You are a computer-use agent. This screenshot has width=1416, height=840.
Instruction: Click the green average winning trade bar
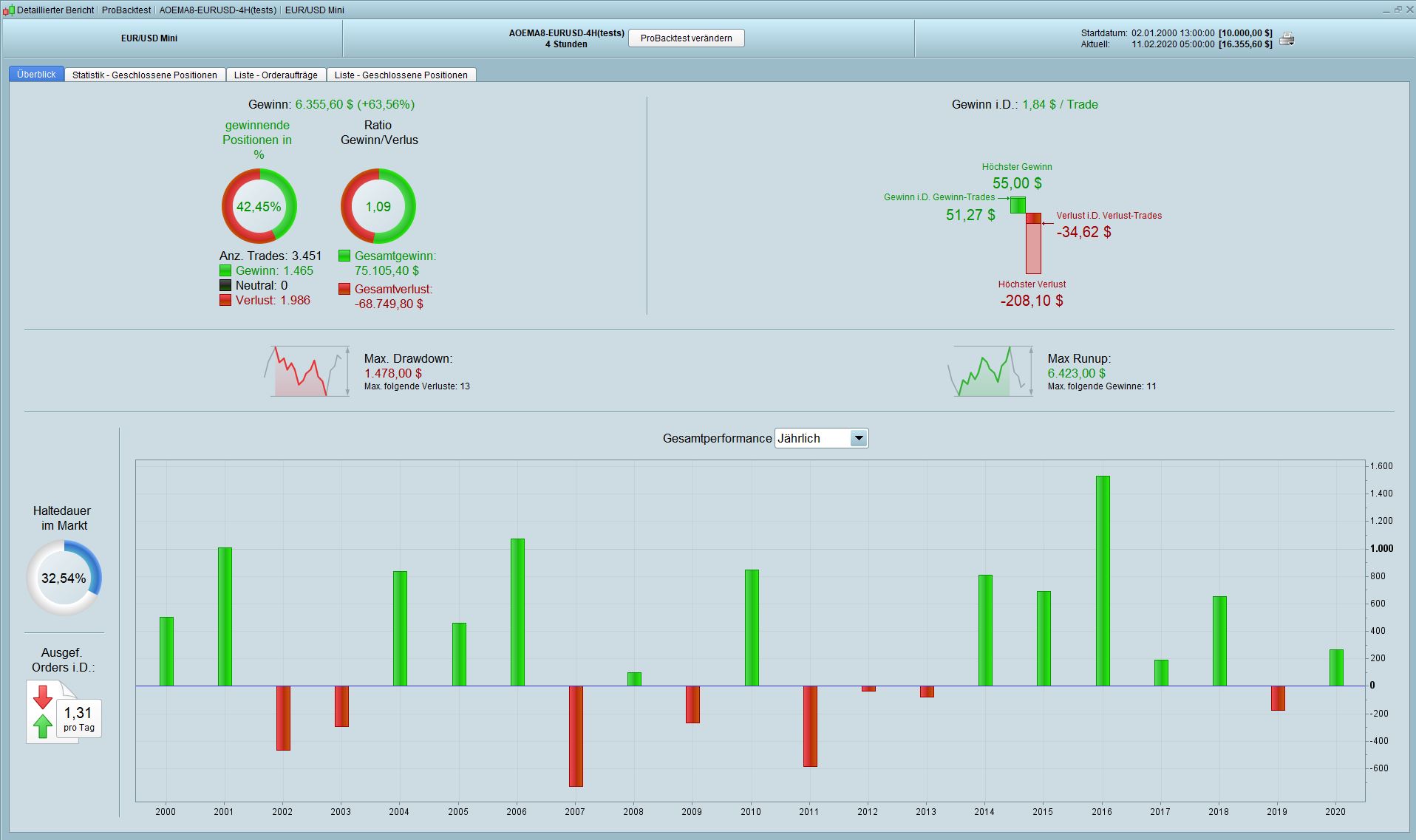click(x=1018, y=205)
